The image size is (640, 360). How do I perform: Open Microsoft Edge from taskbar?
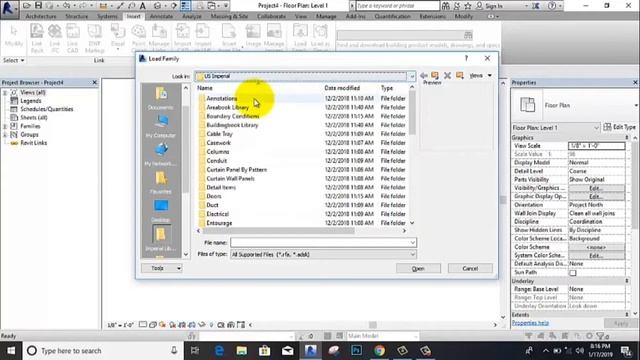coord(219,351)
